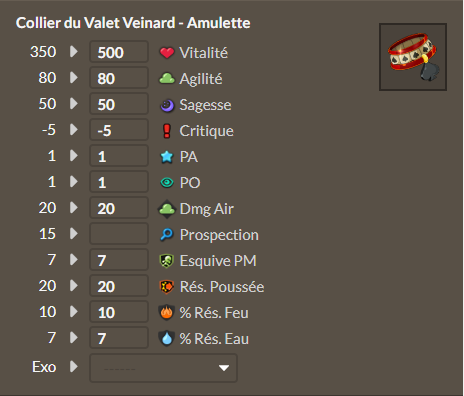The width and height of the screenshot is (464, 396).
Task: Click the magnifying glass Prospection icon
Action: pyautogui.click(x=167, y=234)
